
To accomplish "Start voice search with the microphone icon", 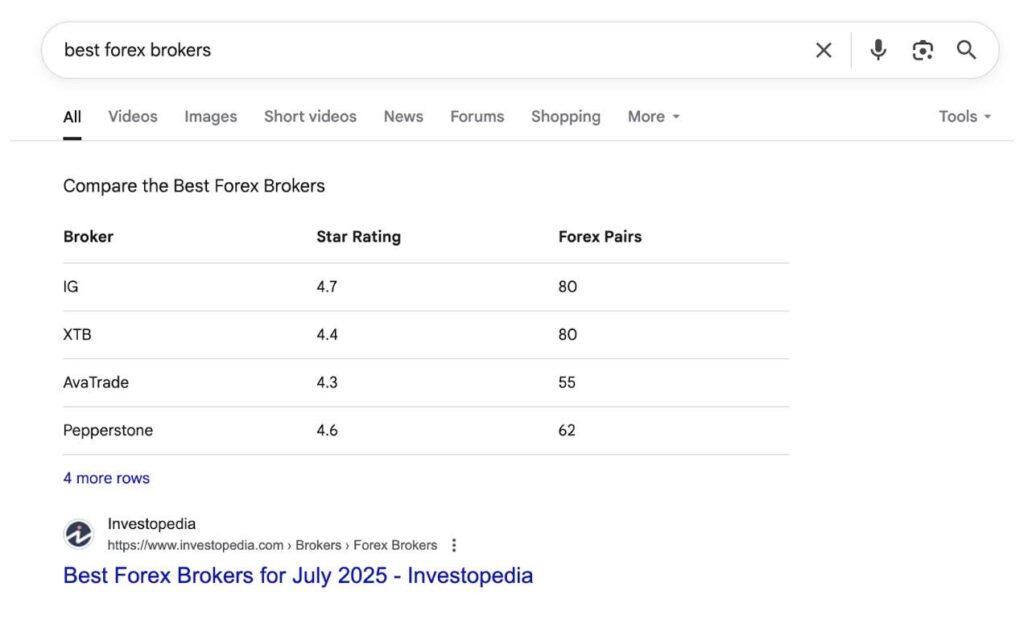I will click(x=878, y=50).
